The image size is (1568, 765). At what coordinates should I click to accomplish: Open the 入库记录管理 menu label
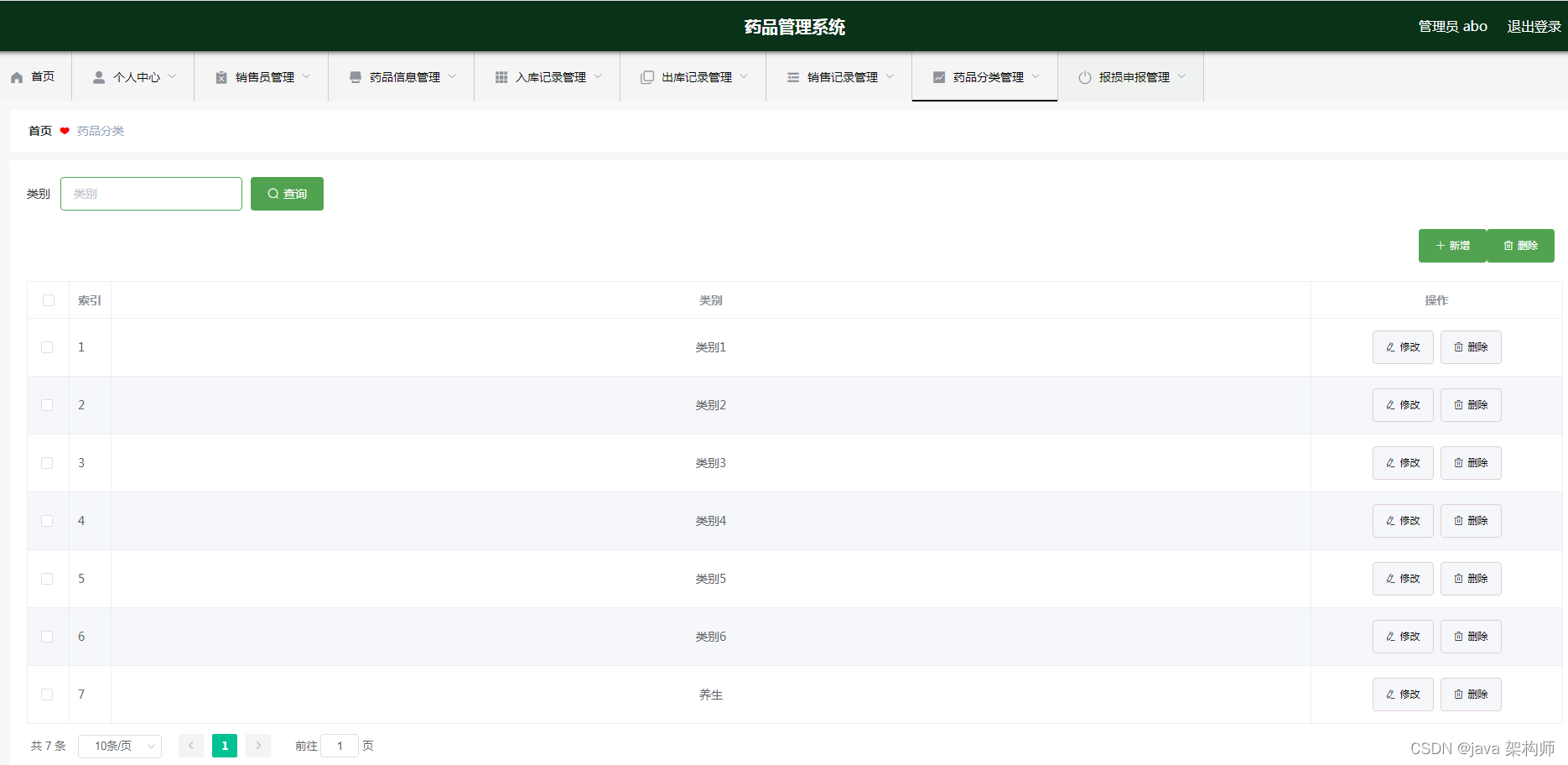tap(551, 77)
